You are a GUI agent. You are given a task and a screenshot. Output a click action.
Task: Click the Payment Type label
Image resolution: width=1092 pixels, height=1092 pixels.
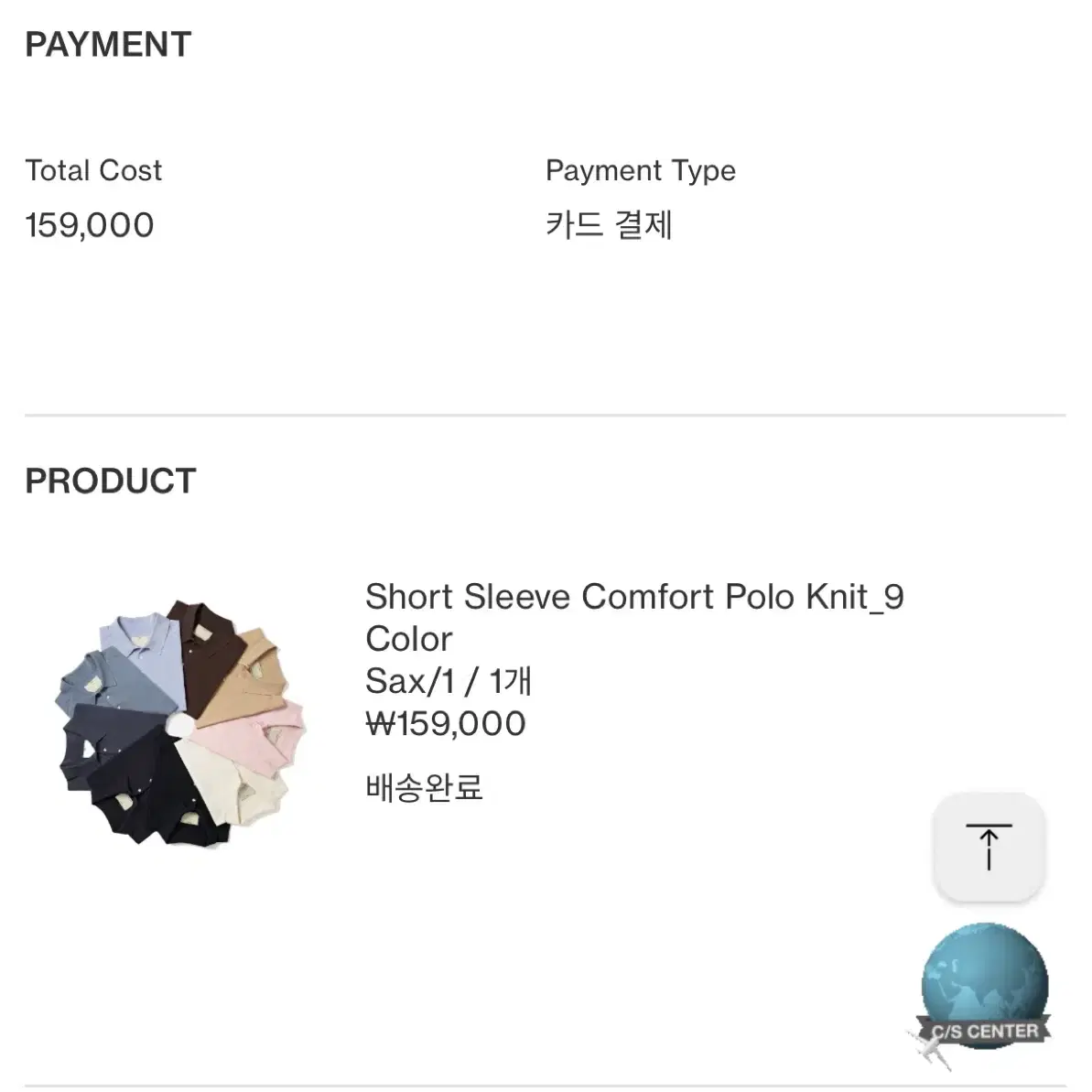[x=640, y=170]
